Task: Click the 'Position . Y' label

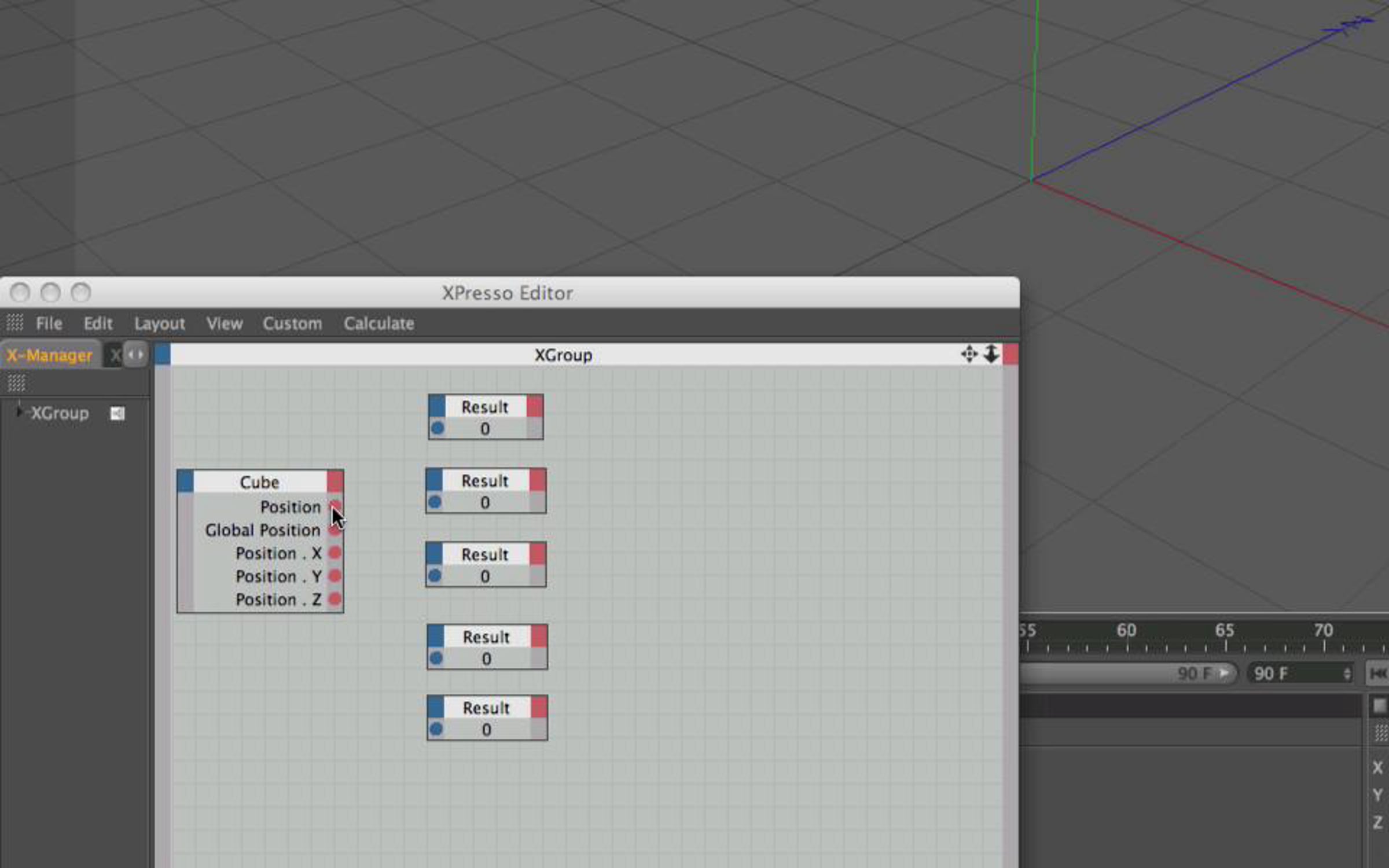Action: (279, 577)
